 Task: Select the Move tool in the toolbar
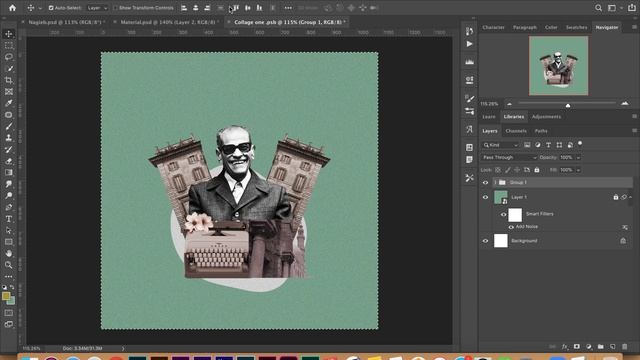tap(9, 34)
